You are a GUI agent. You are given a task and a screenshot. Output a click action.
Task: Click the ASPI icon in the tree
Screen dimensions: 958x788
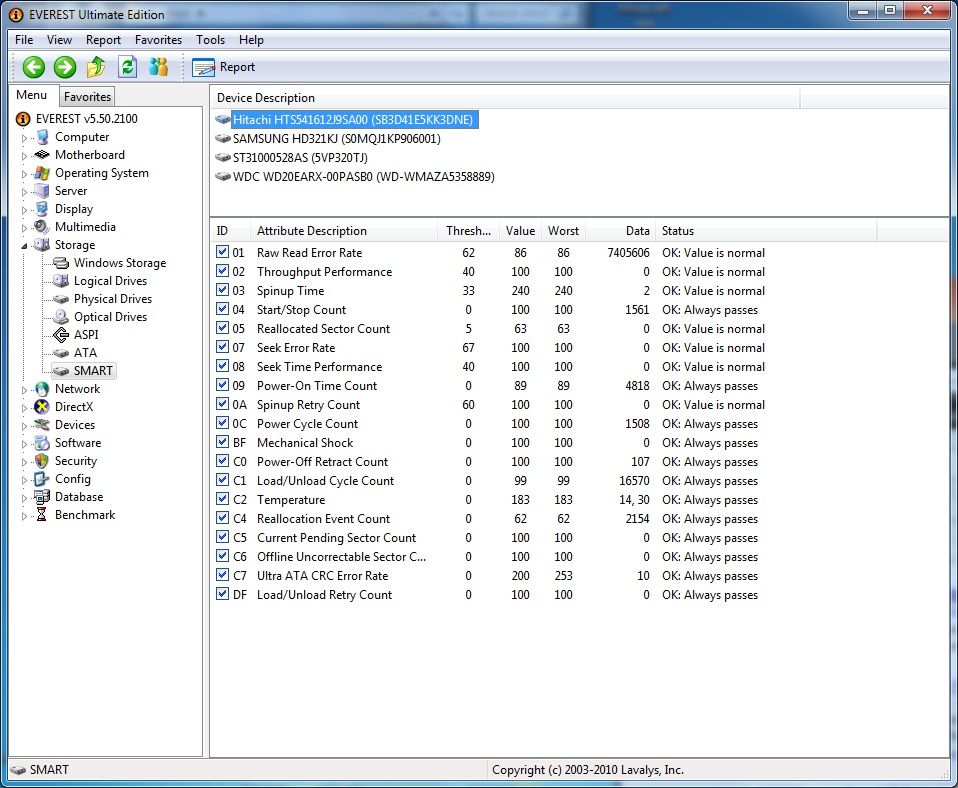click(60, 334)
